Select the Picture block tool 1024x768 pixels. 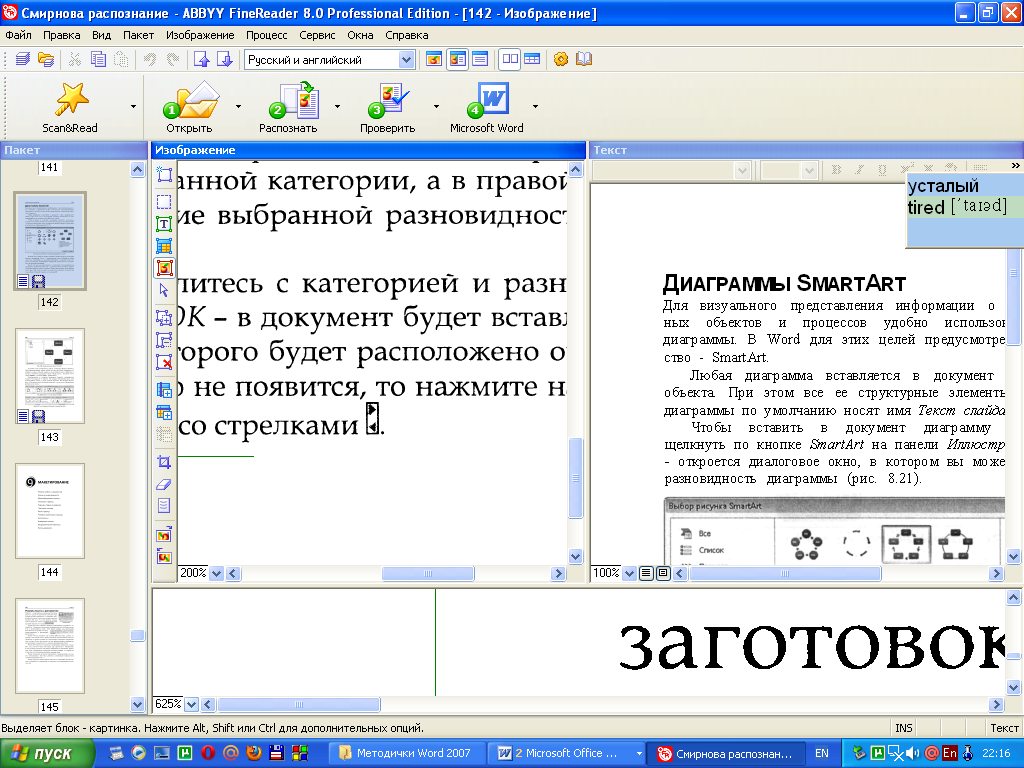click(x=164, y=268)
